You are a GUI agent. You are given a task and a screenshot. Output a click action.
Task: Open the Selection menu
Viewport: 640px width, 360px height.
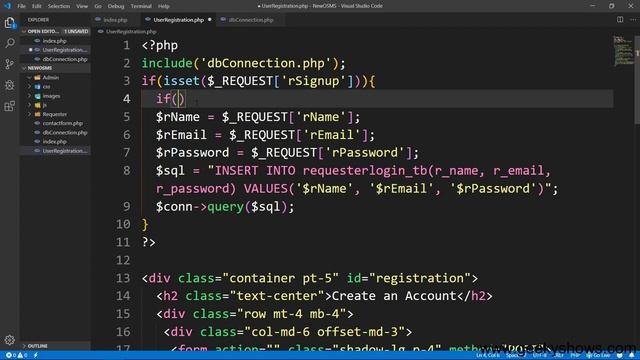pyautogui.click(x=59, y=6)
